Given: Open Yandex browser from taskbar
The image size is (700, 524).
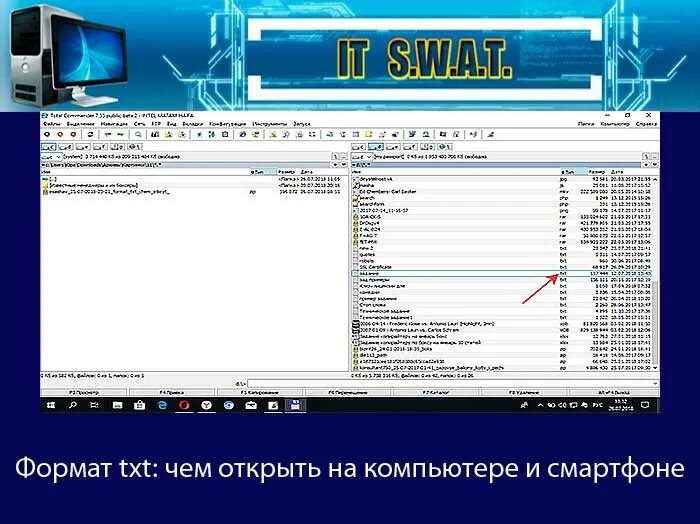Looking at the screenshot, I should point(206,405).
